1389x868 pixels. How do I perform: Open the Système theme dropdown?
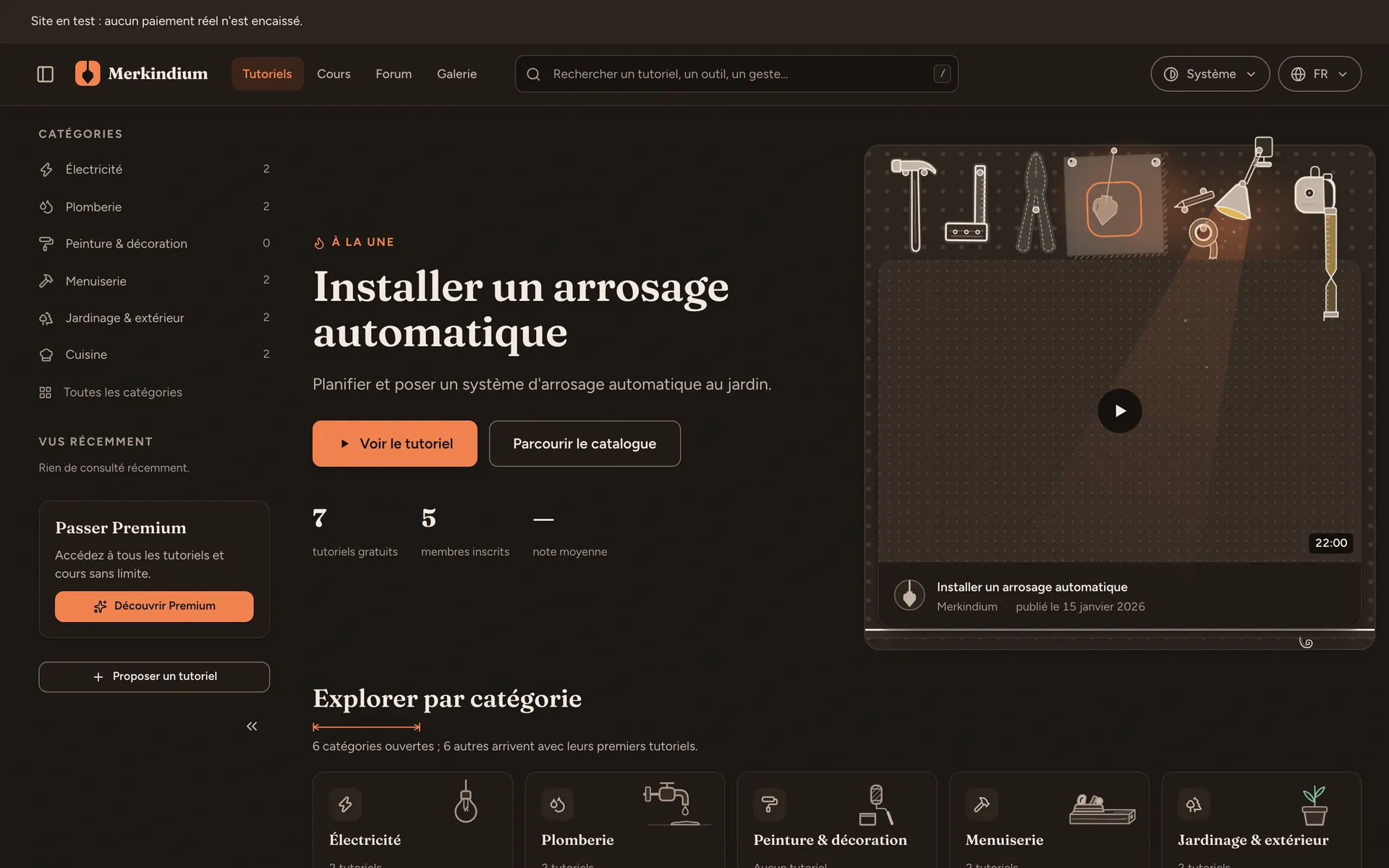pyautogui.click(x=1210, y=74)
